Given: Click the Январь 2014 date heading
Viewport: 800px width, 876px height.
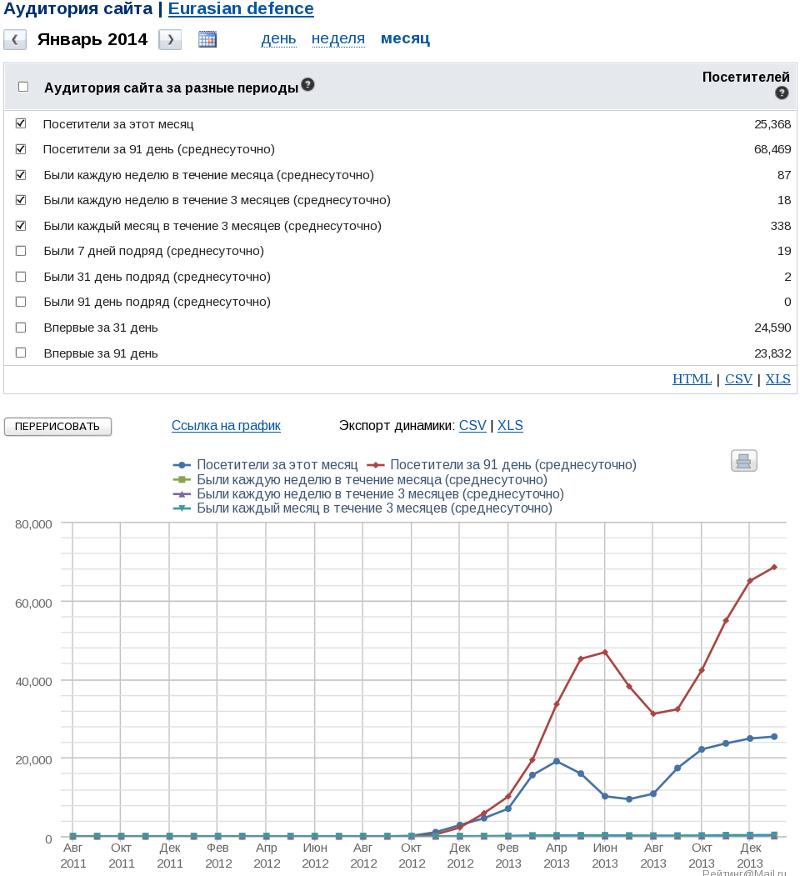Looking at the screenshot, I should 92,40.
